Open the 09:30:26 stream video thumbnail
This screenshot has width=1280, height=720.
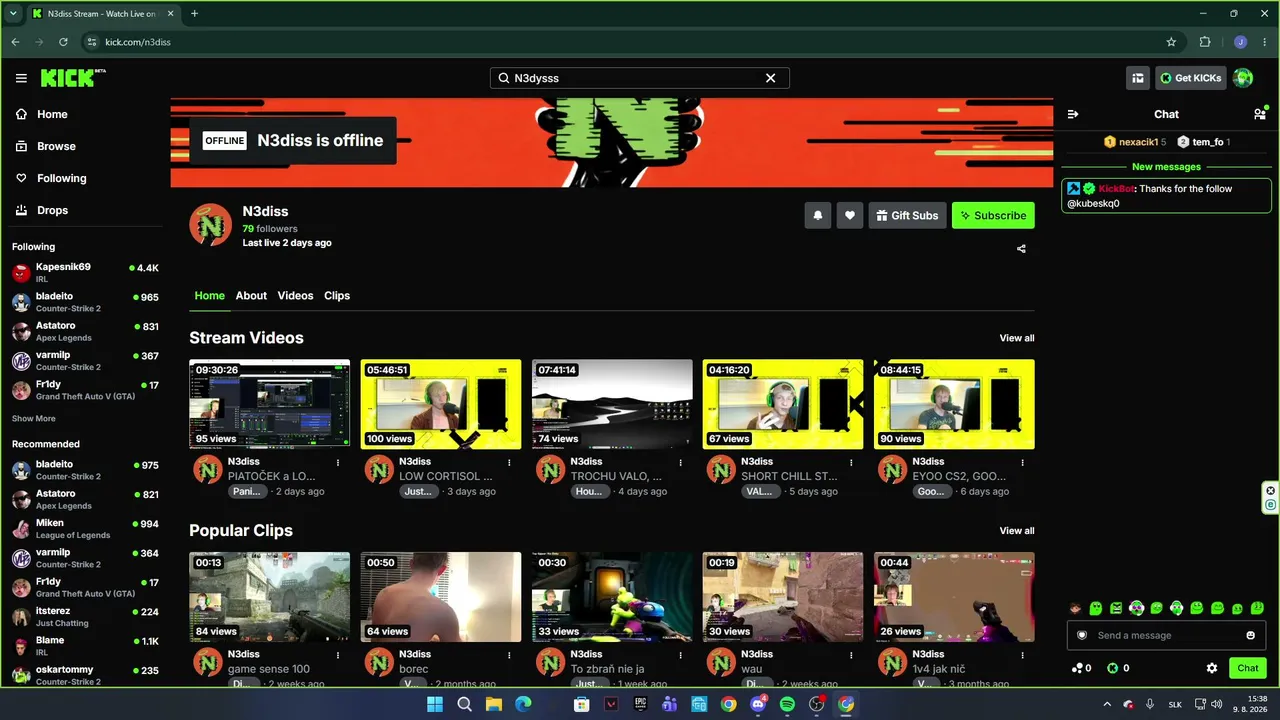coord(270,404)
